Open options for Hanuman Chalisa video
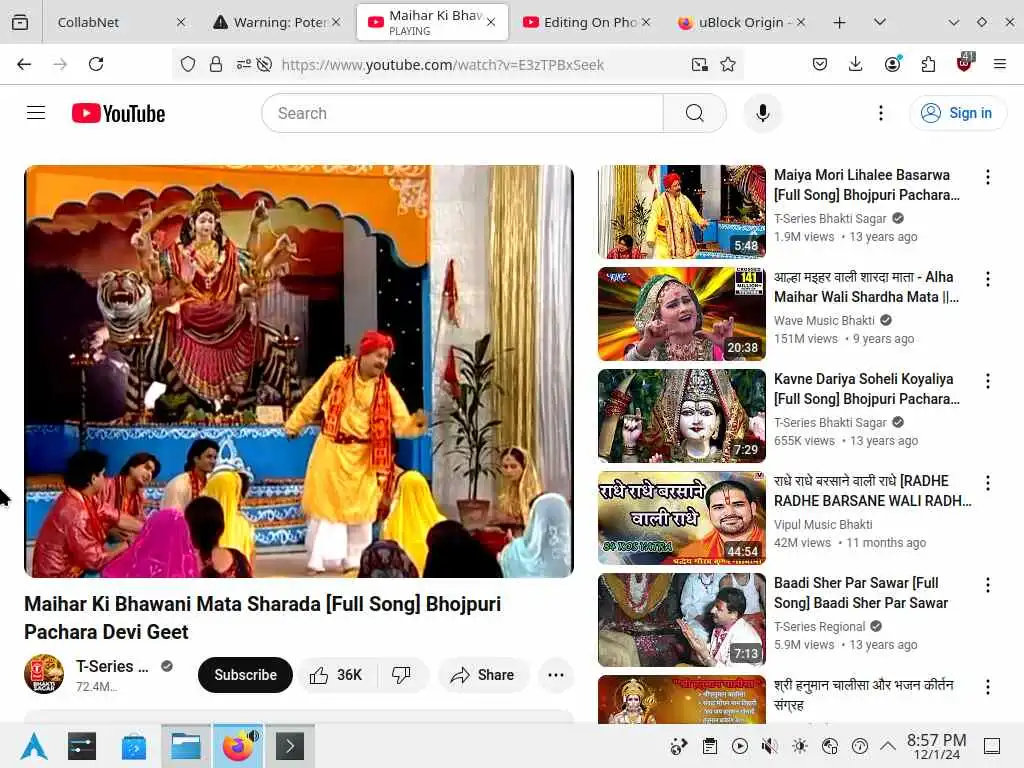This screenshot has height=768, width=1024. click(988, 686)
